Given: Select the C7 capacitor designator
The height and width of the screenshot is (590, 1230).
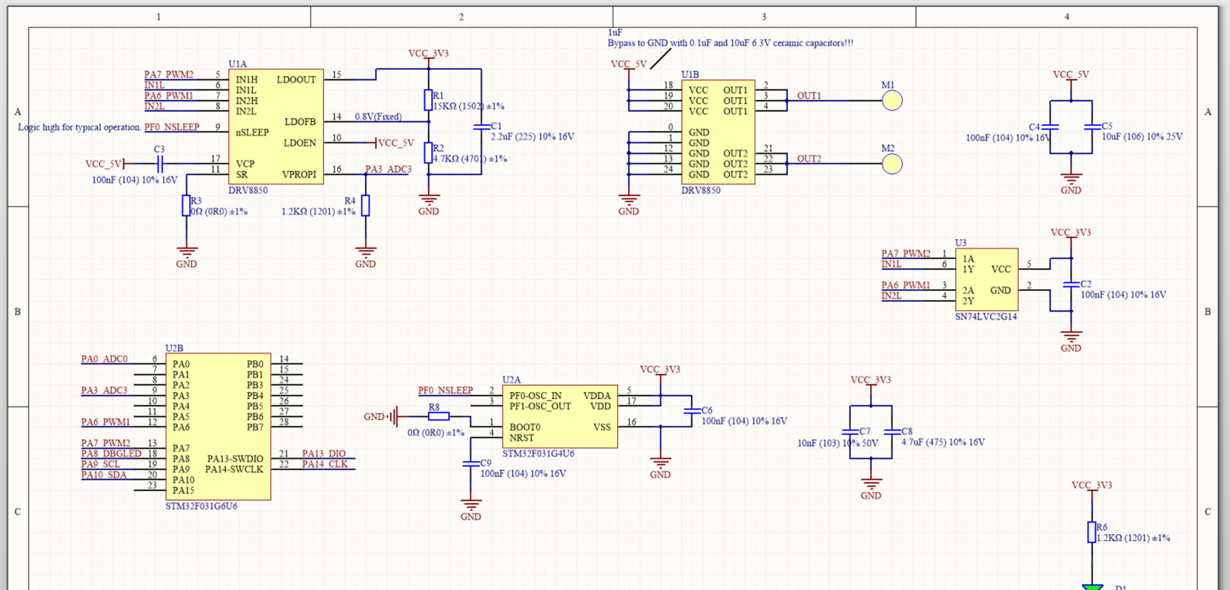Looking at the screenshot, I should 865,430.
